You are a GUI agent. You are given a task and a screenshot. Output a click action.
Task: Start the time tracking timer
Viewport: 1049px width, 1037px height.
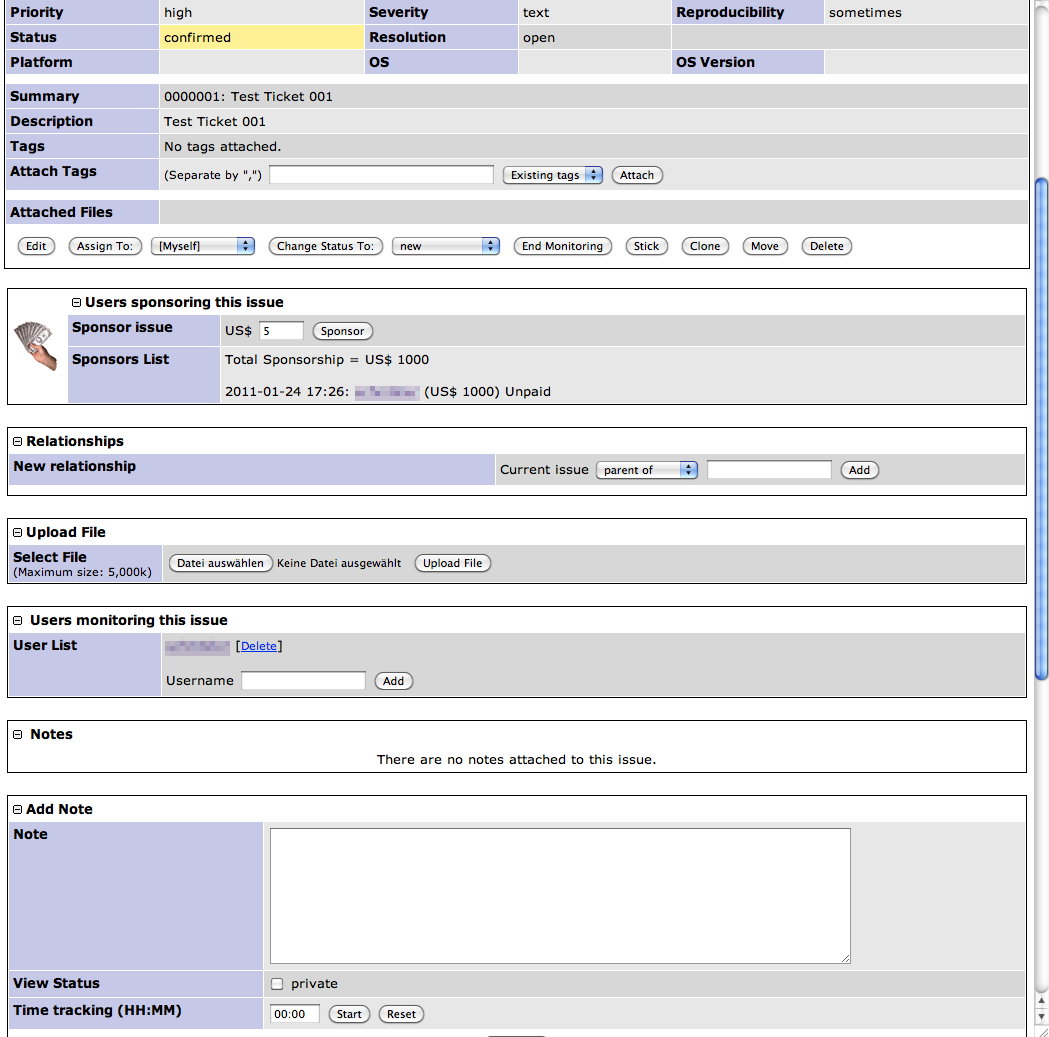click(349, 1014)
